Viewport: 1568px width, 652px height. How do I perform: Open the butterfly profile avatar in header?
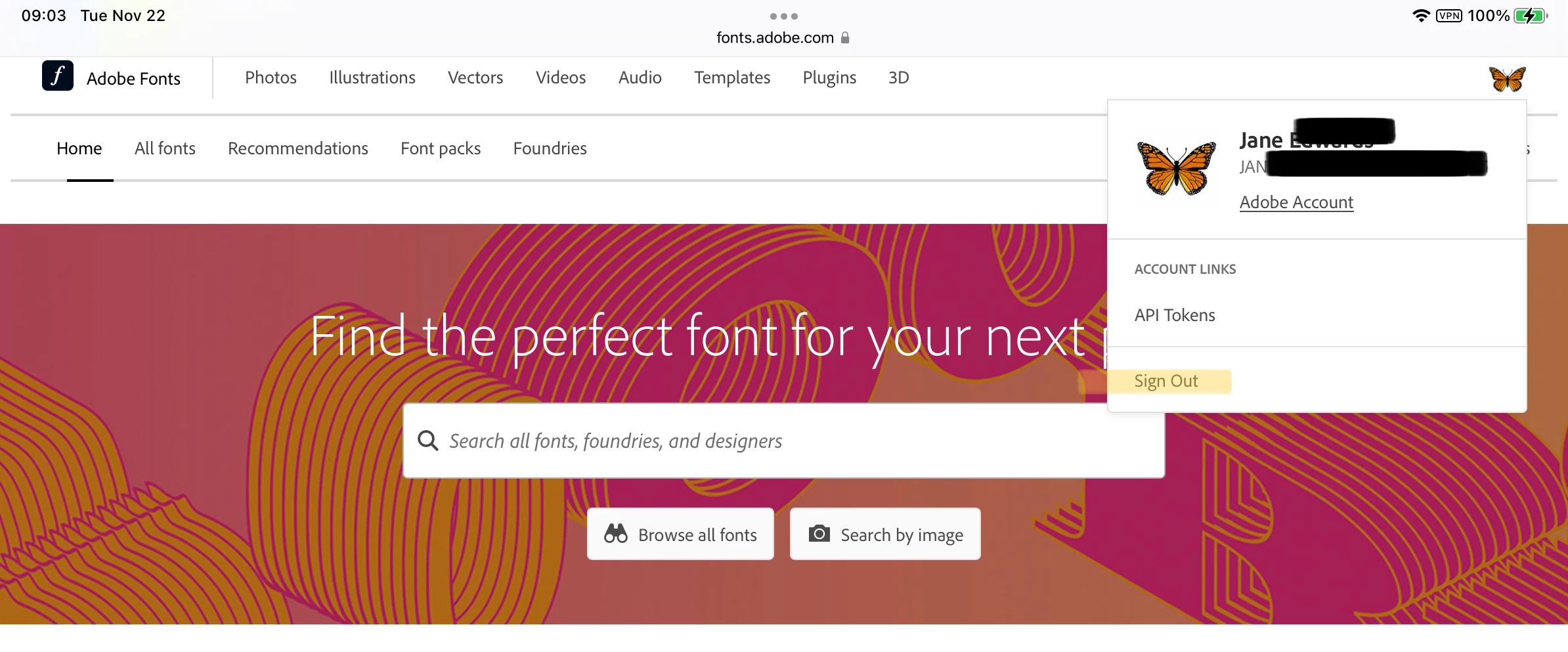[x=1507, y=79]
